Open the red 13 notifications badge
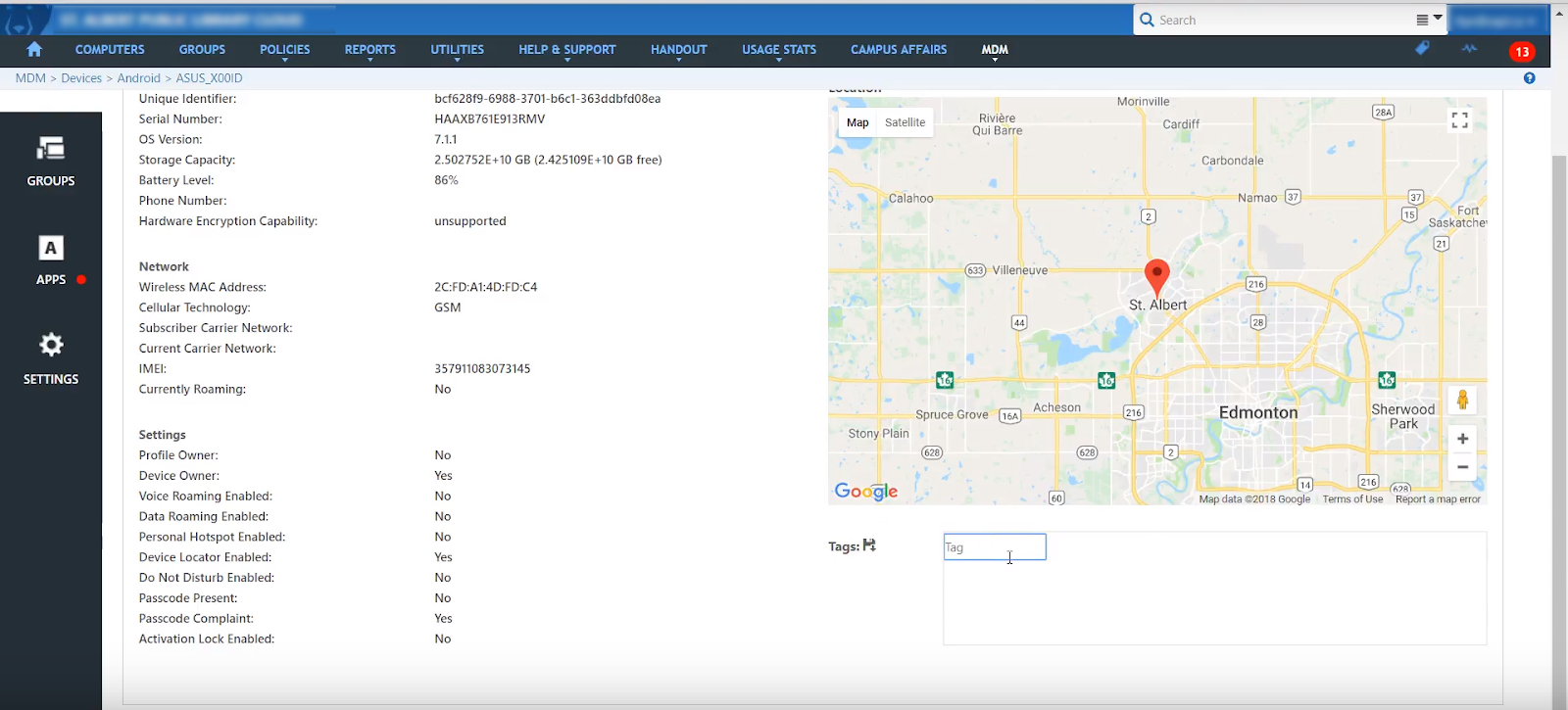The image size is (1568, 710). click(1522, 52)
